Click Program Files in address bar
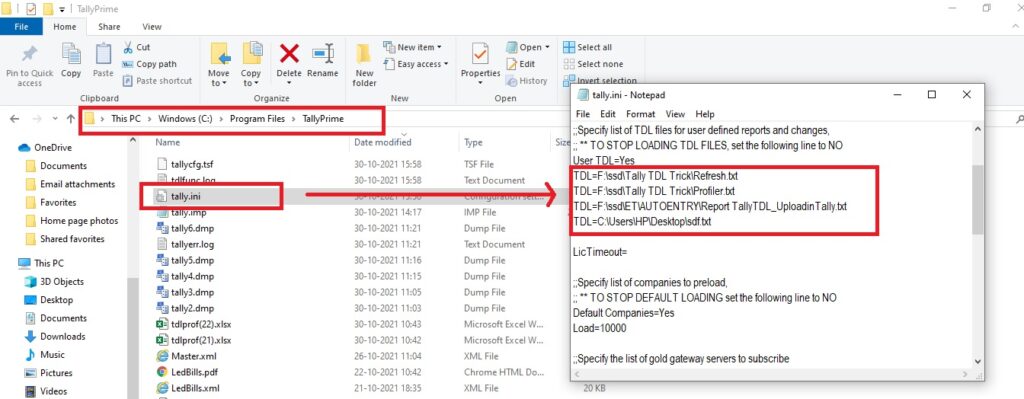Image resolution: width=1024 pixels, height=399 pixels. [257, 119]
